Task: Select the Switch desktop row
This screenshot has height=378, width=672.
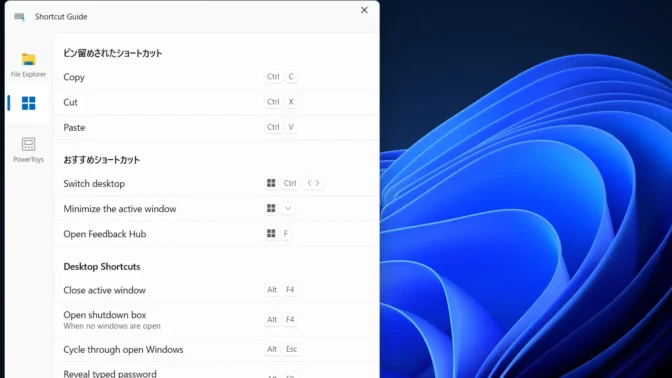Action: pos(216,183)
